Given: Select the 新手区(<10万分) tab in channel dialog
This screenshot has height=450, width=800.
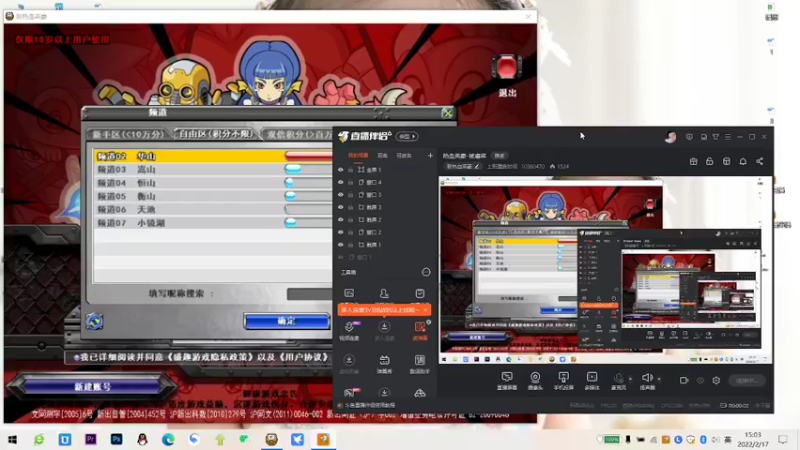Looking at the screenshot, I should [128, 135].
